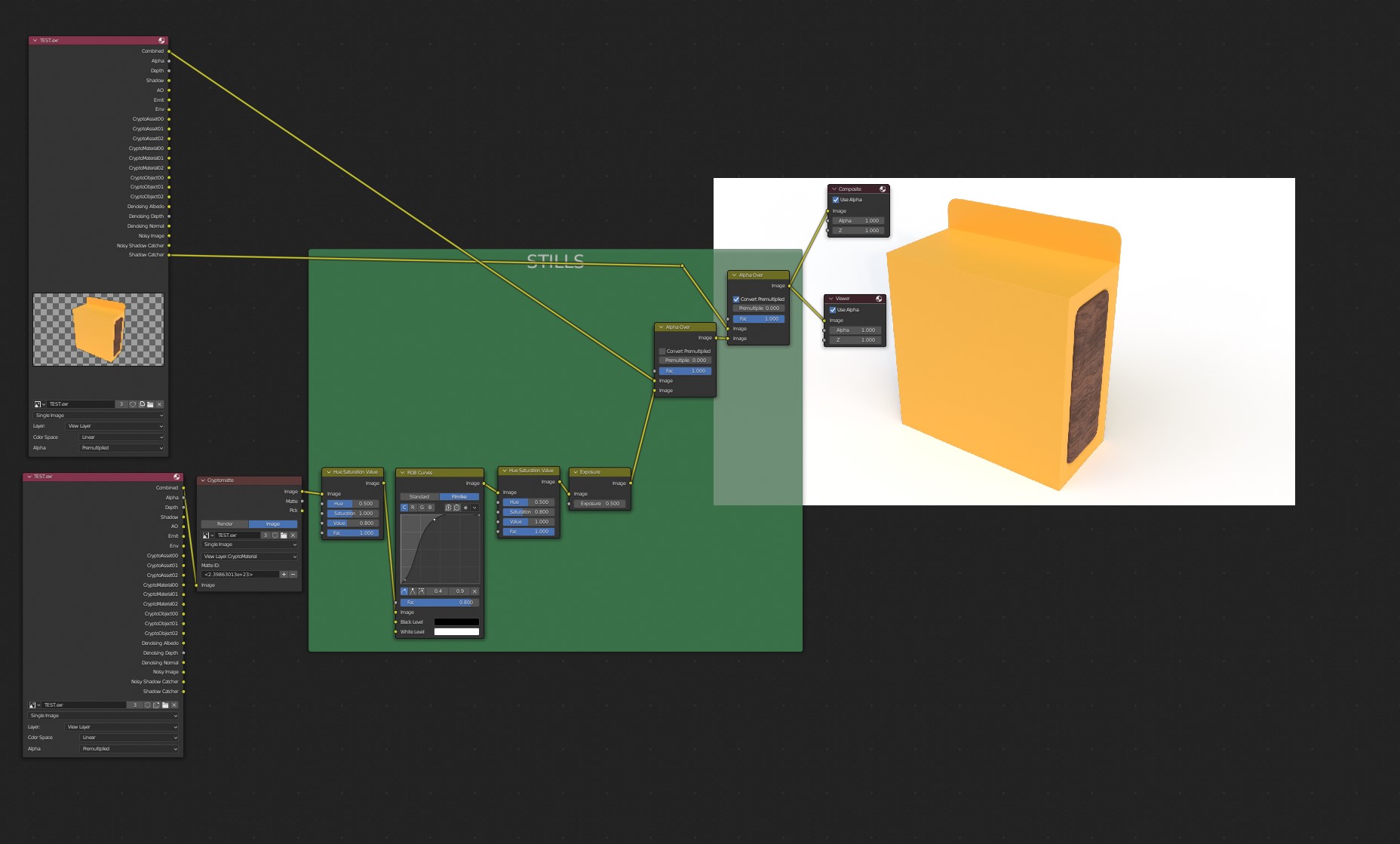Set vector handle type in RGB Curves
This screenshot has height=844, width=1400.
[413, 591]
